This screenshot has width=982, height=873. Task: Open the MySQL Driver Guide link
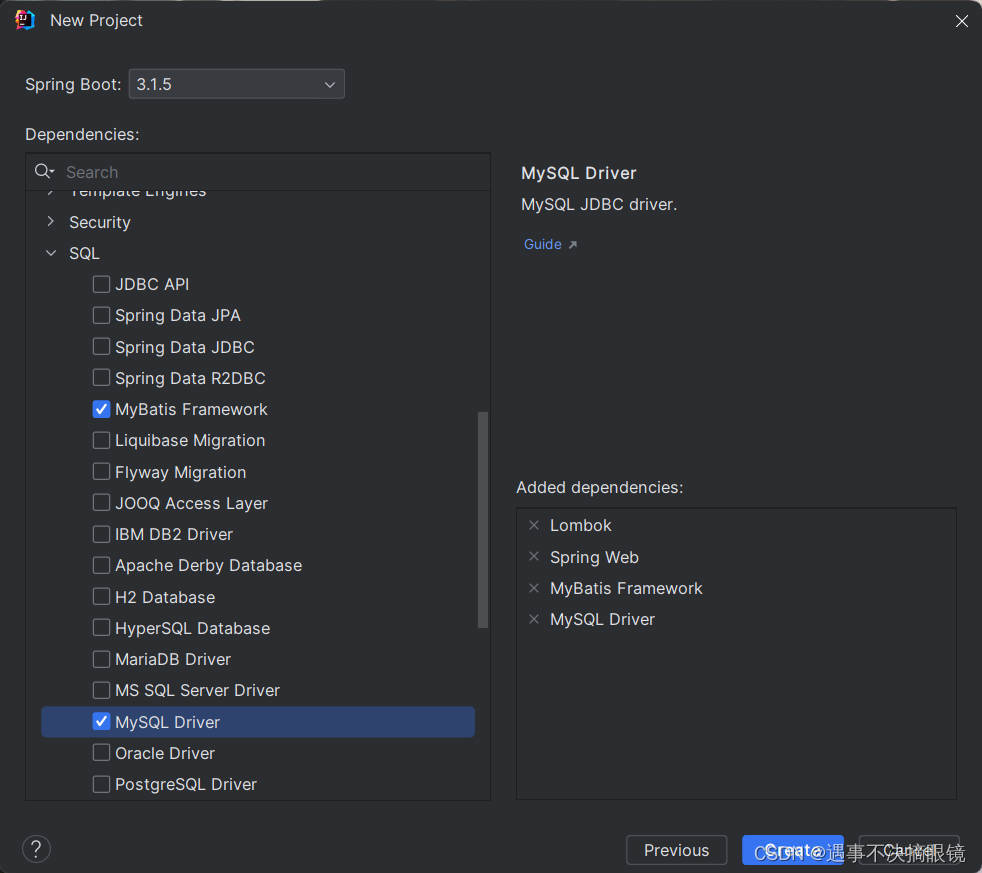[541, 244]
